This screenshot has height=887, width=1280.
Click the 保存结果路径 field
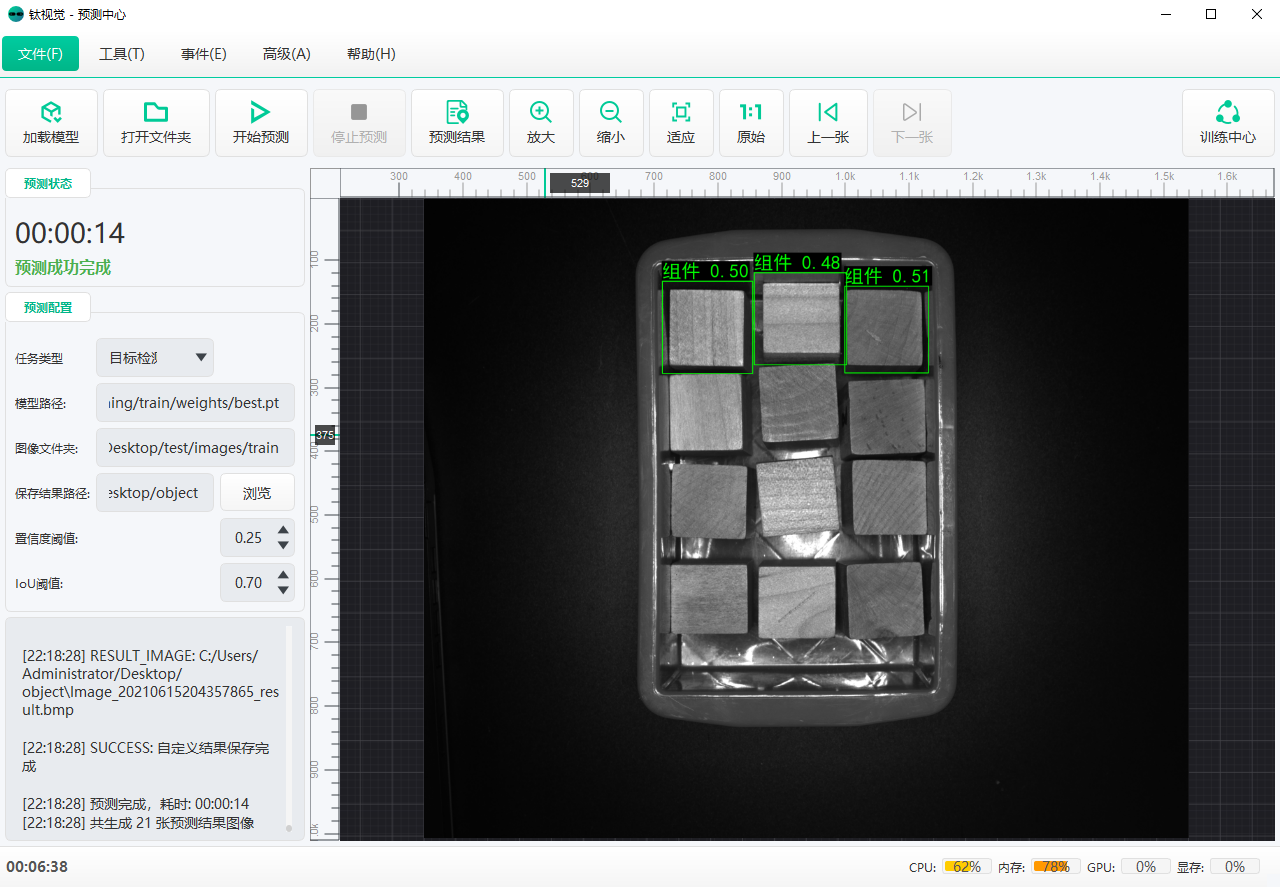155,492
